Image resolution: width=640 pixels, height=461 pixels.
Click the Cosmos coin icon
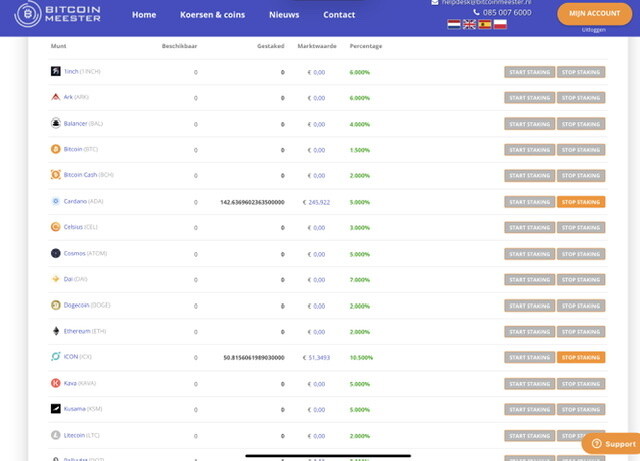(x=56, y=253)
